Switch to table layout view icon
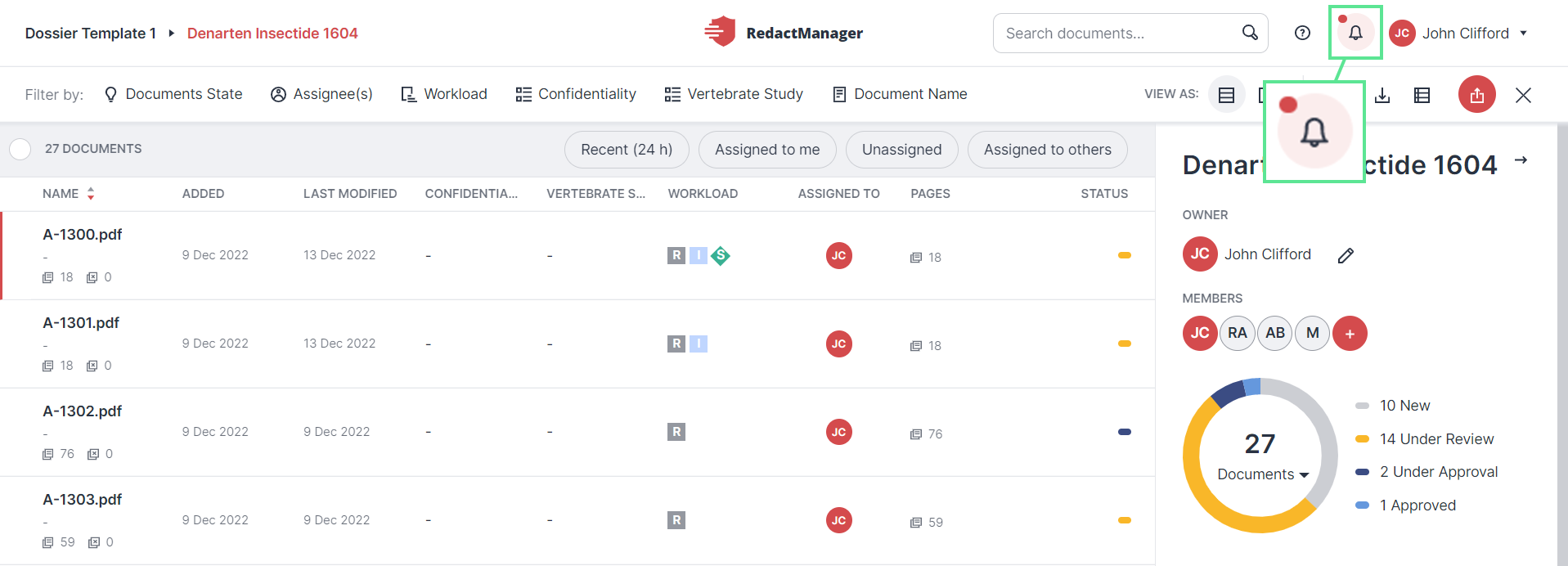Viewport: 1568px width, 566px height. pos(1422,96)
